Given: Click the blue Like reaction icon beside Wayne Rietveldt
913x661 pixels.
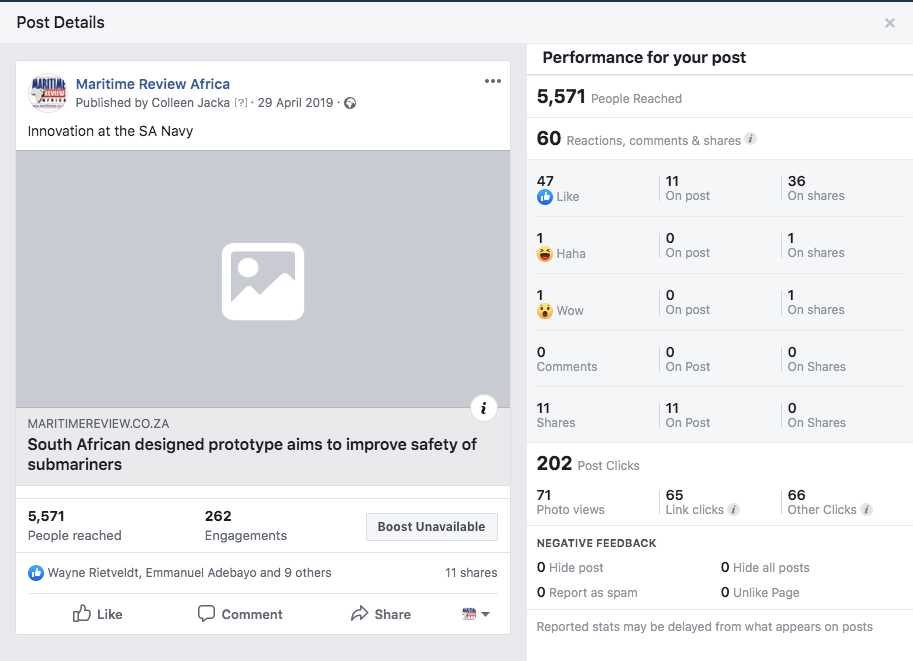Looking at the screenshot, I should (36, 573).
